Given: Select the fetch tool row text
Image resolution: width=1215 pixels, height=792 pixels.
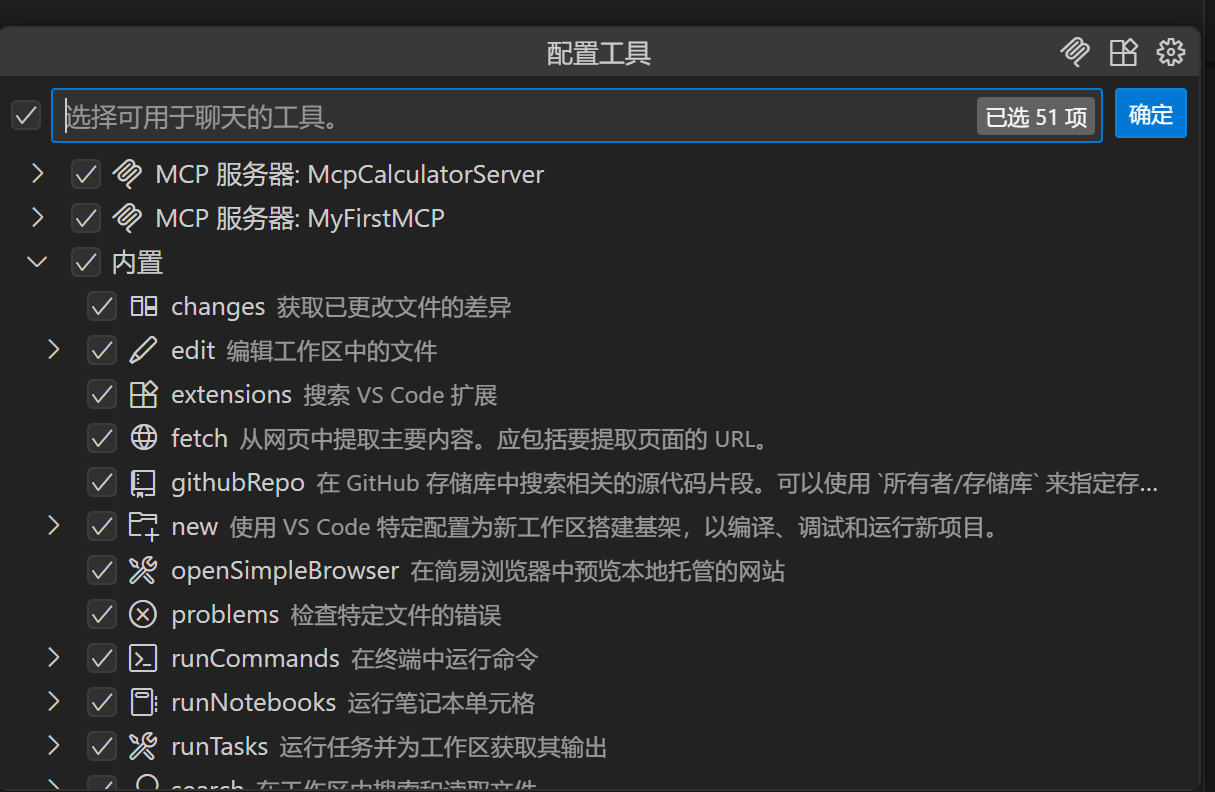Looking at the screenshot, I should click(469, 438).
